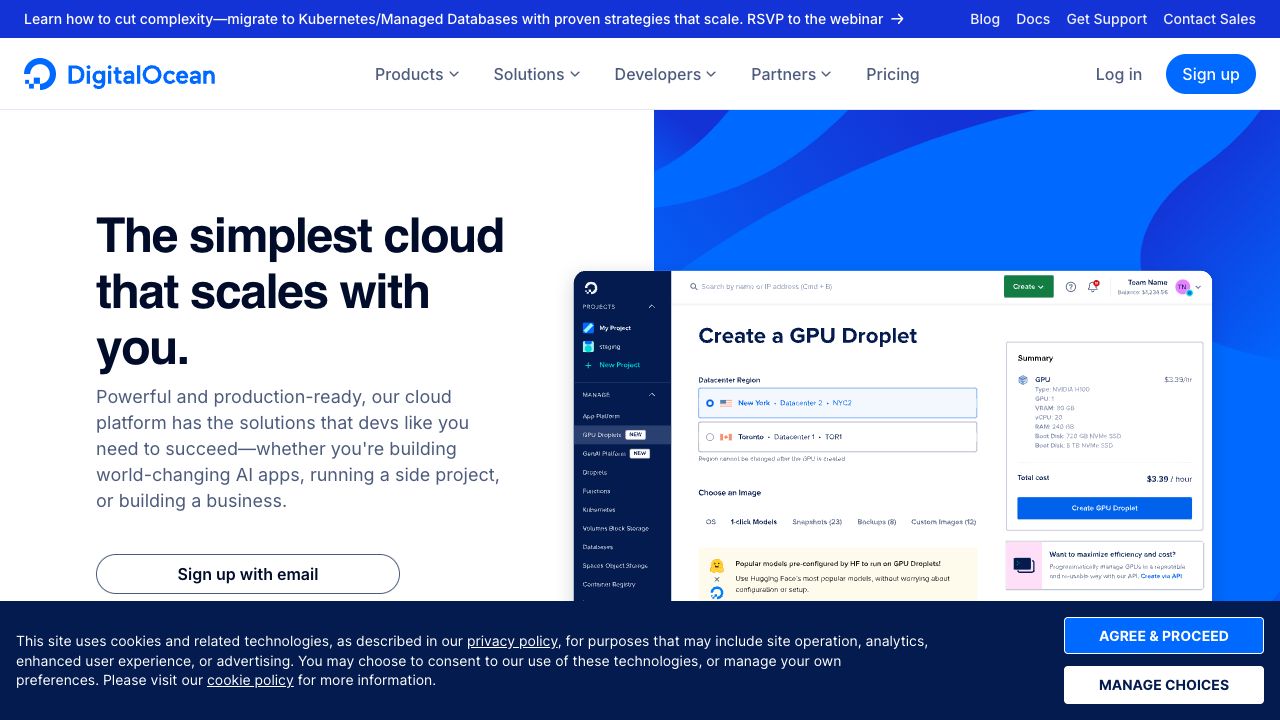The height and width of the screenshot is (720, 1280).
Task: Open the green Create dropdown button
Action: tap(1028, 287)
